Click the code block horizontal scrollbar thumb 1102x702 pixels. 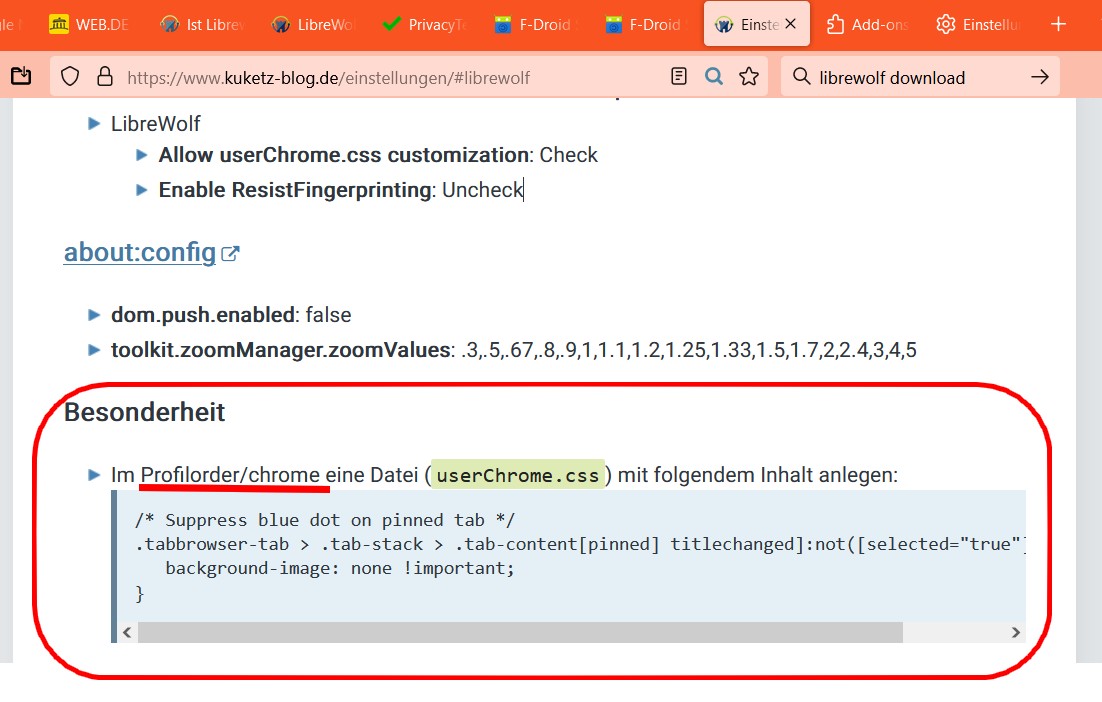(x=520, y=632)
